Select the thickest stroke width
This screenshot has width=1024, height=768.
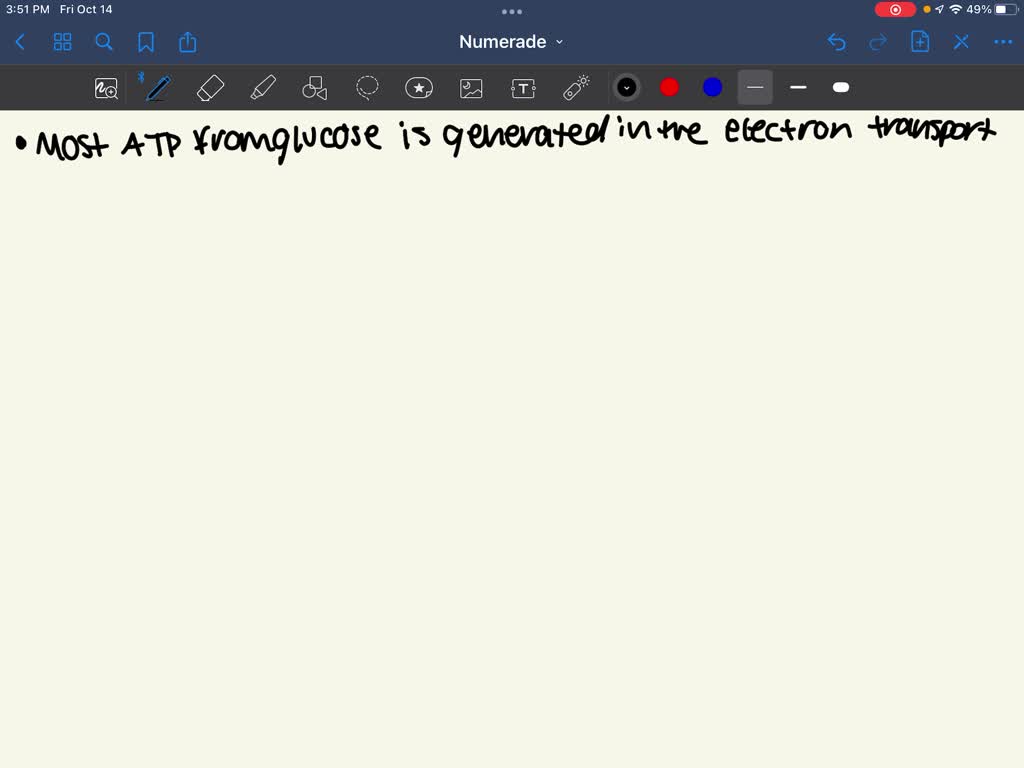tap(840, 88)
